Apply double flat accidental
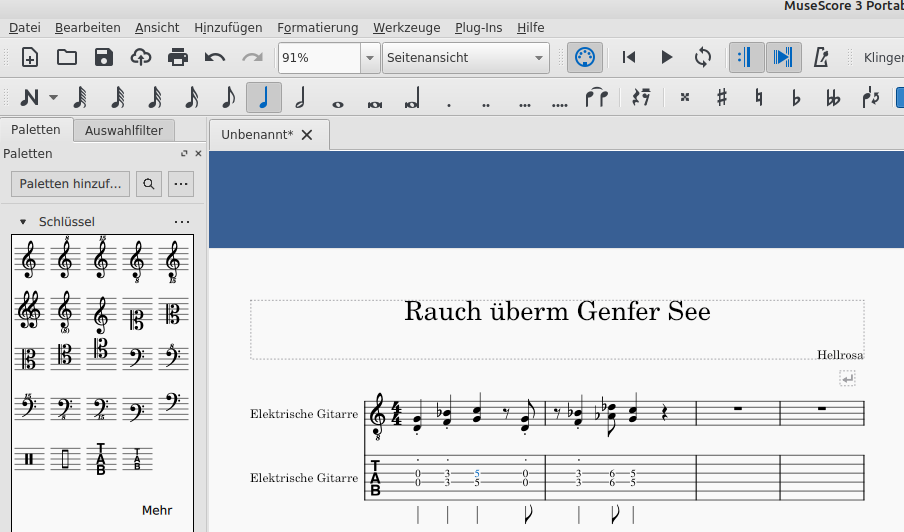This screenshot has height=532, width=904. [833, 97]
